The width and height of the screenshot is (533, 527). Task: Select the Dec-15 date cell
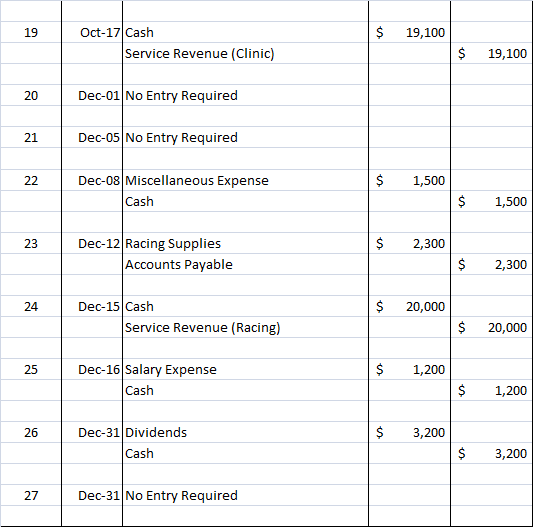click(x=92, y=306)
